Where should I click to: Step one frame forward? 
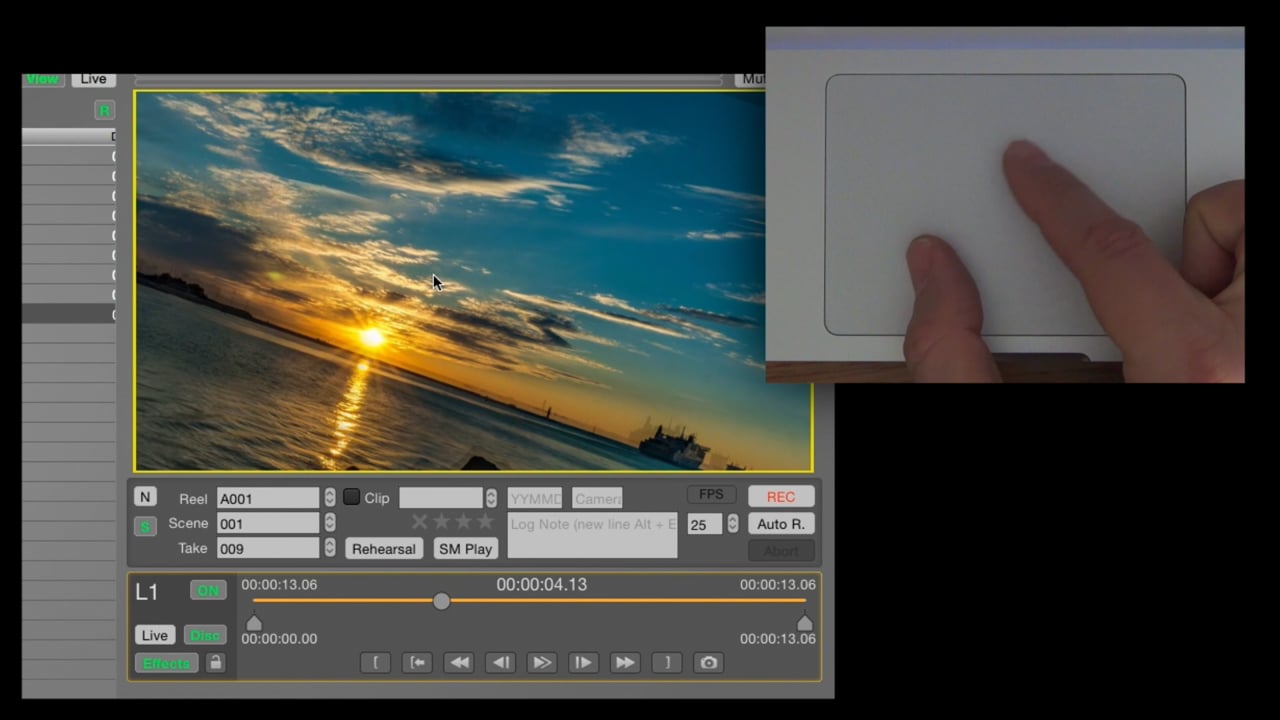583,662
